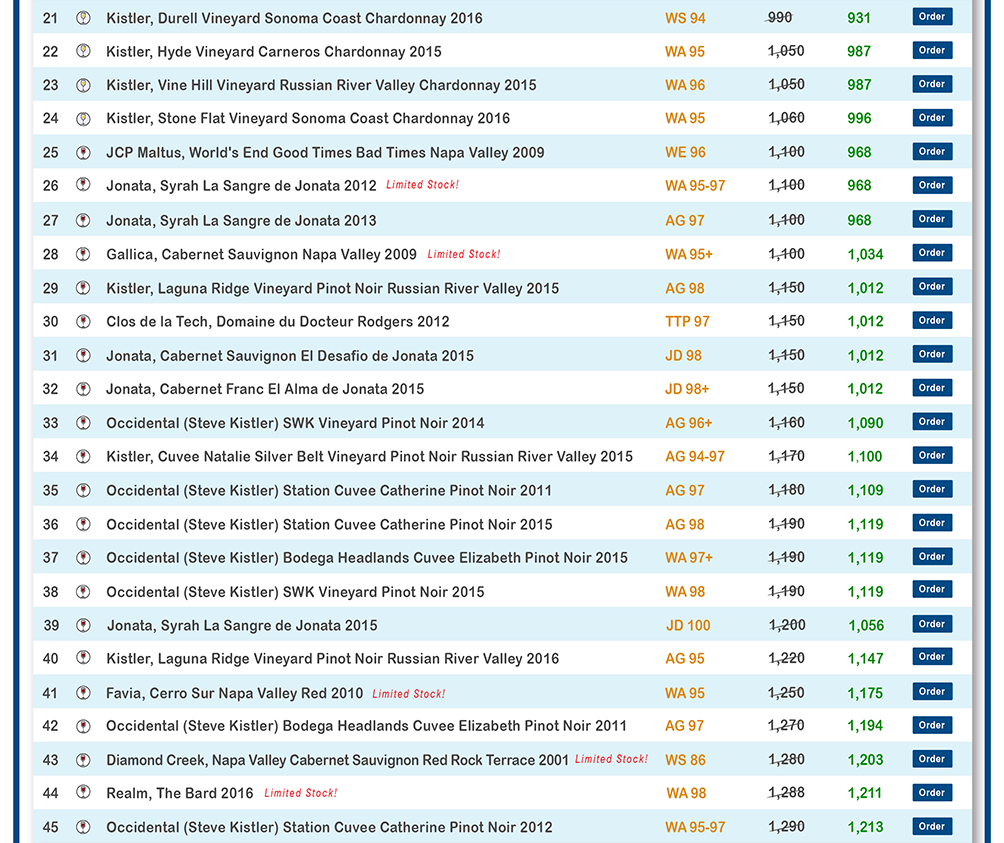Order the Jonata Syrah La Sangre 2012
Viewport: 1004px width, 843px height.
(932, 185)
